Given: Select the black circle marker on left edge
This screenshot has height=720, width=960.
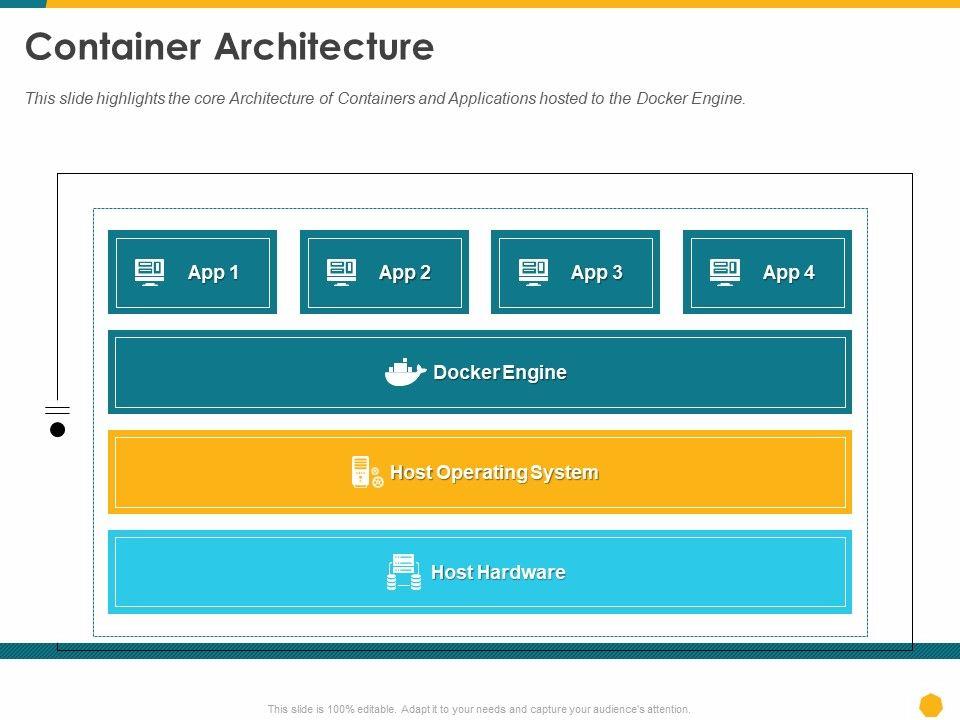Looking at the screenshot, I should tap(58, 430).
